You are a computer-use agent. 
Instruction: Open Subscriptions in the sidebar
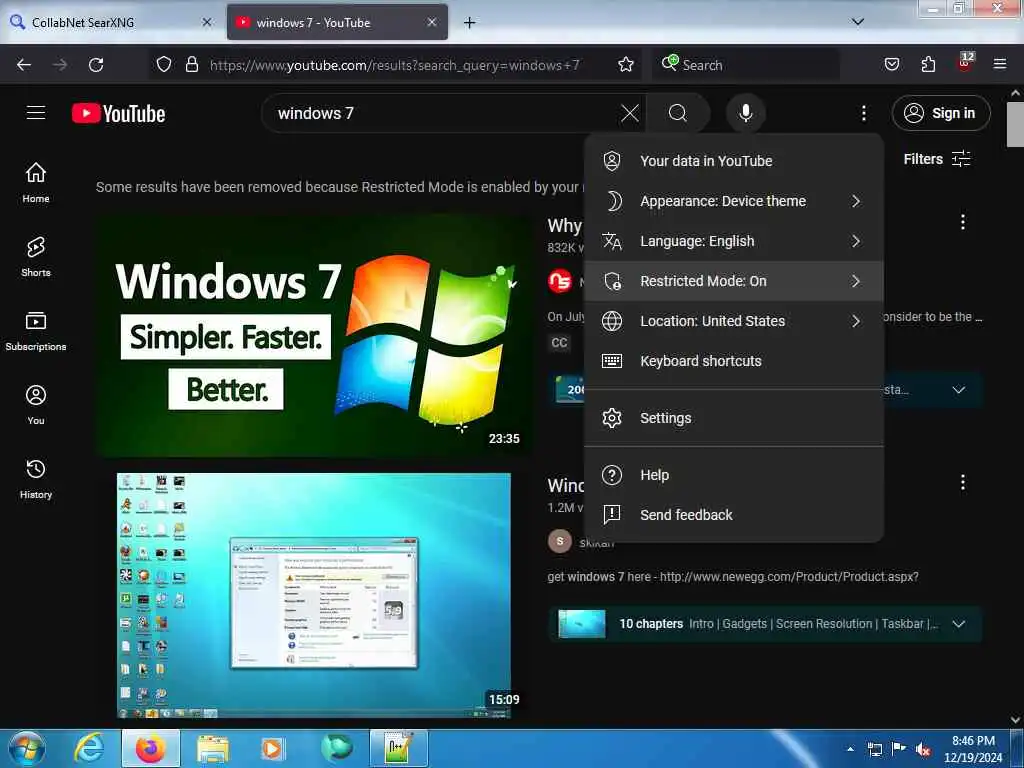click(x=36, y=330)
